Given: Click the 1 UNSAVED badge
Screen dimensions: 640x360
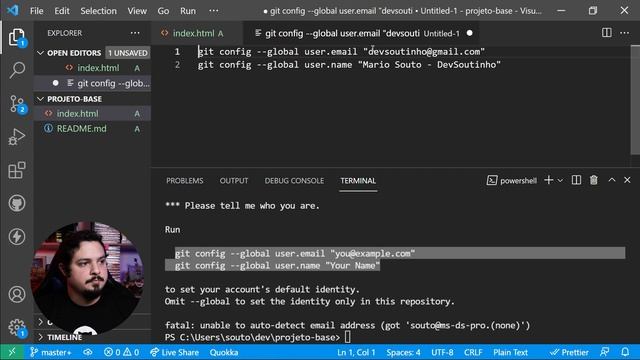Looking at the screenshot, I should point(128,53).
